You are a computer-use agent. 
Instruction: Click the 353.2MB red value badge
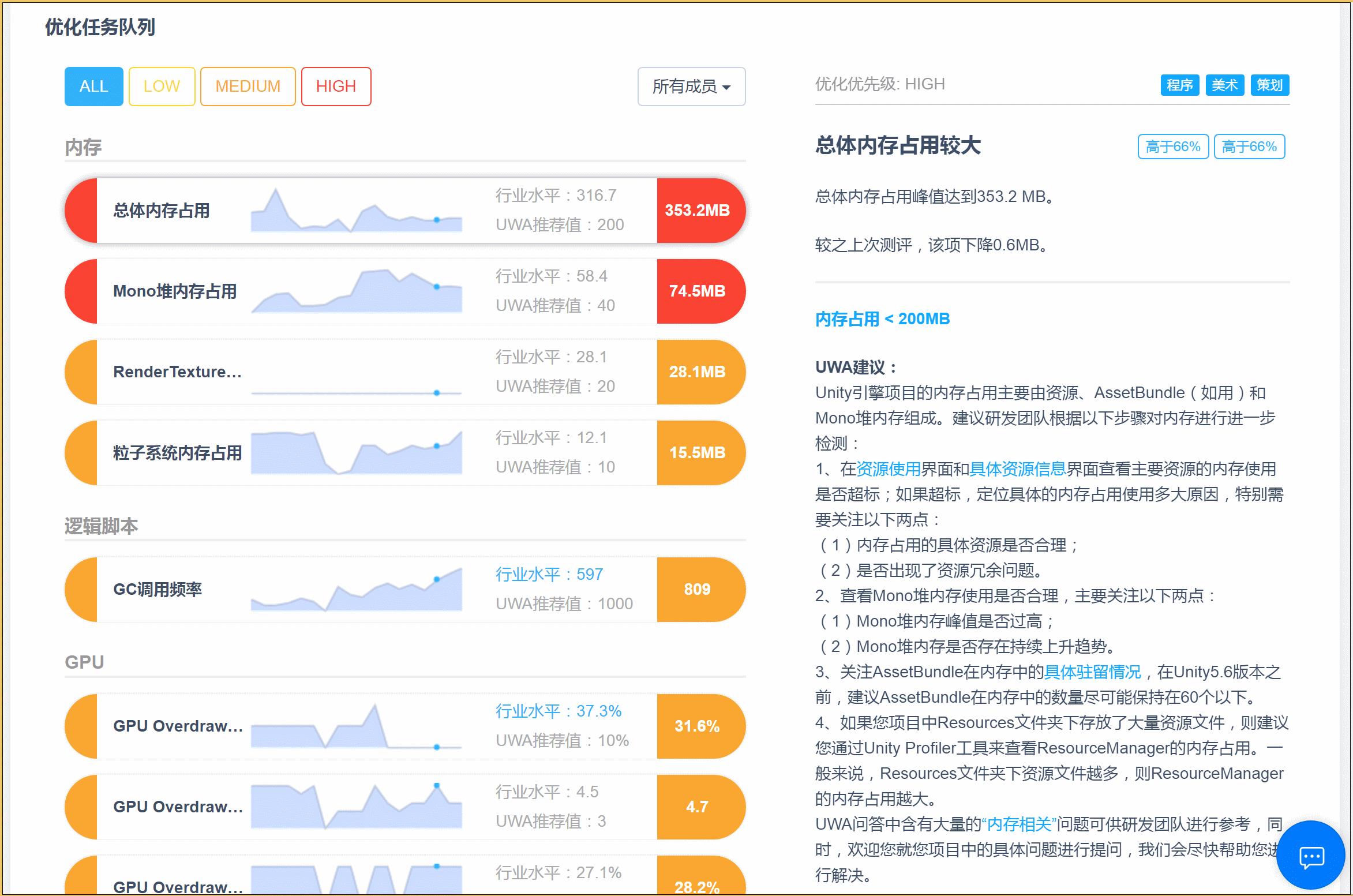701,211
